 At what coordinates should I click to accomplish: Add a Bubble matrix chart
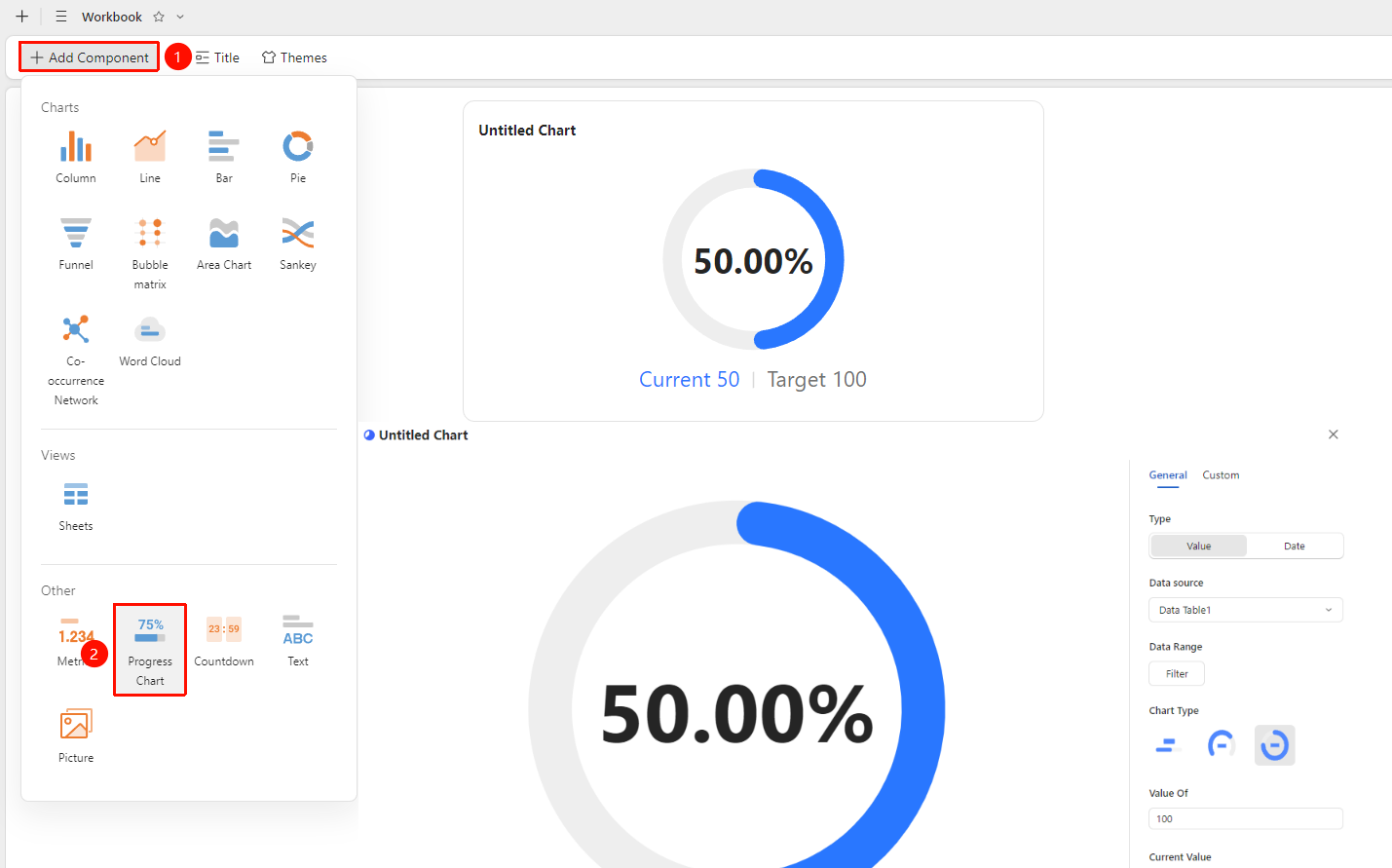pyautogui.click(x=150, y=252)
